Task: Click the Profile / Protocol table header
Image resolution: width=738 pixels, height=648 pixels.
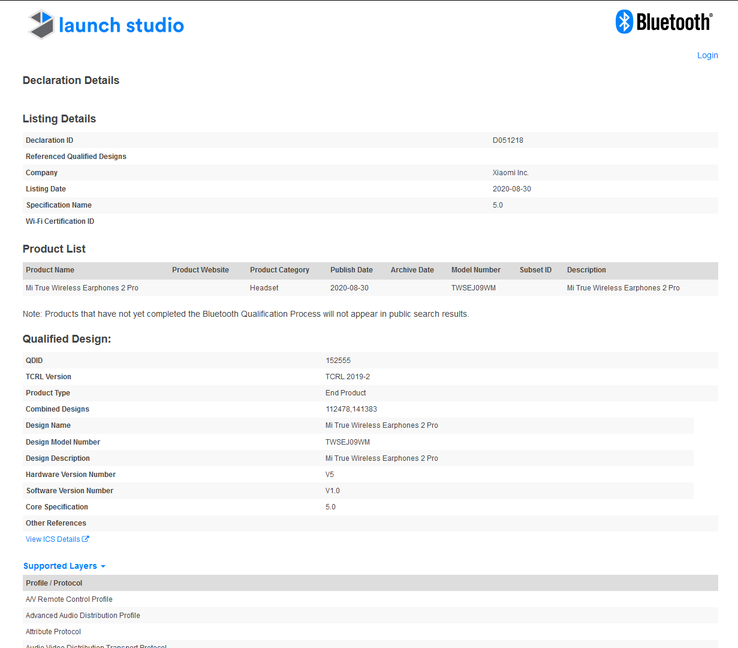Action: (54, 583)
